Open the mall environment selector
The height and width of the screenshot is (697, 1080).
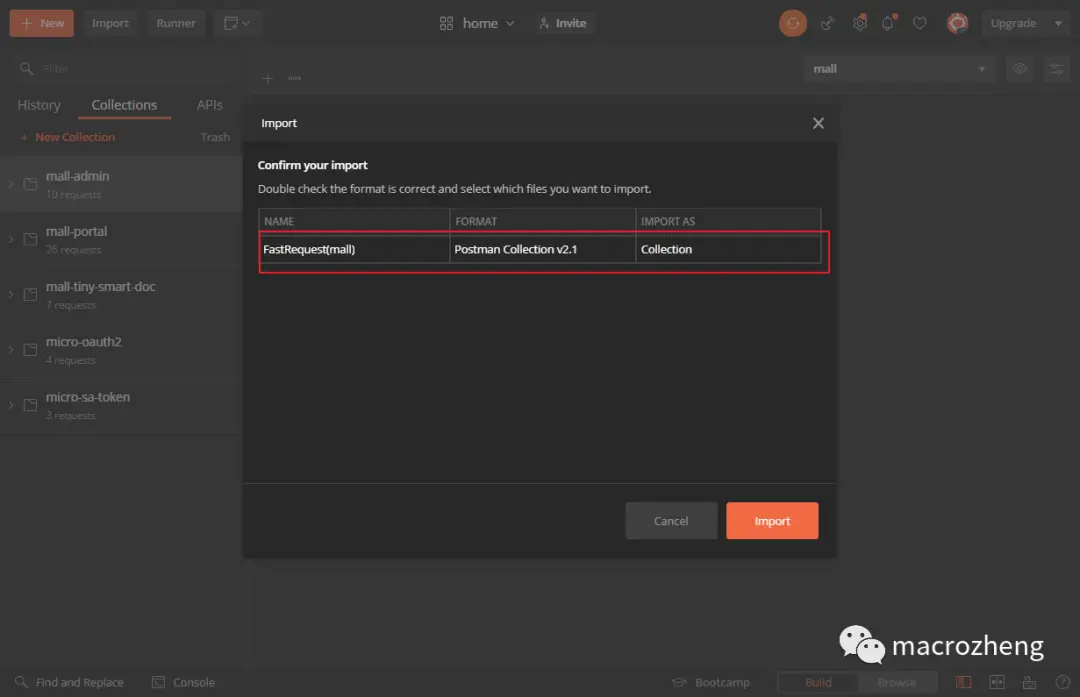(897, 68)
